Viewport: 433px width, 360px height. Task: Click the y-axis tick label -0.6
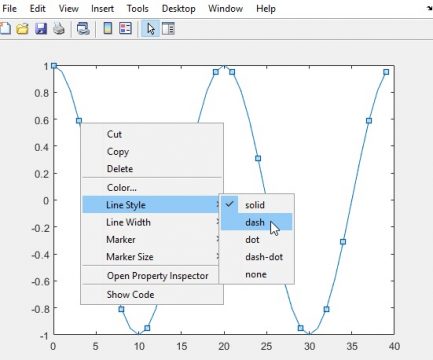point(40,282)
